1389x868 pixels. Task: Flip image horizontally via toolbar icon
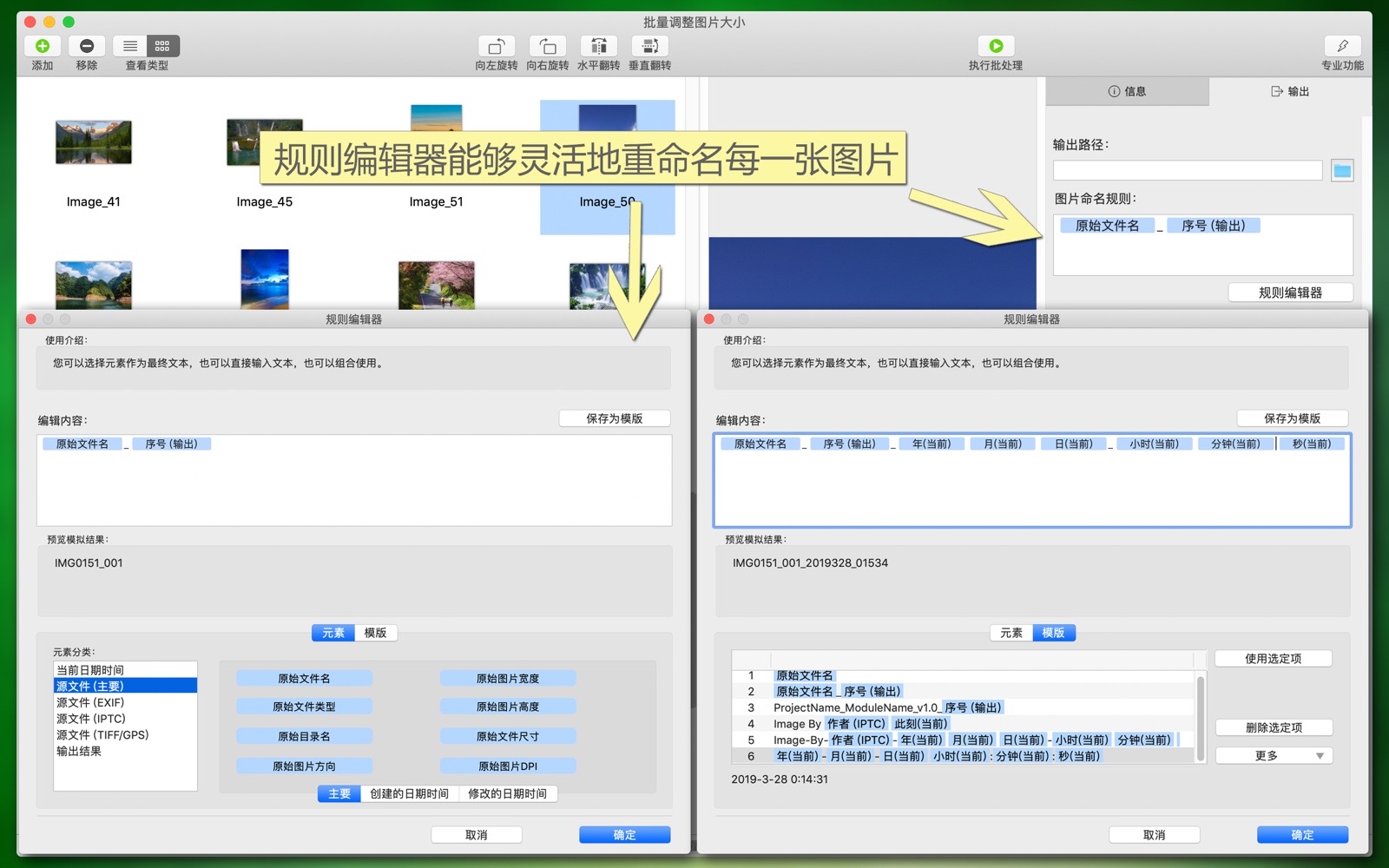coord(598,46)
